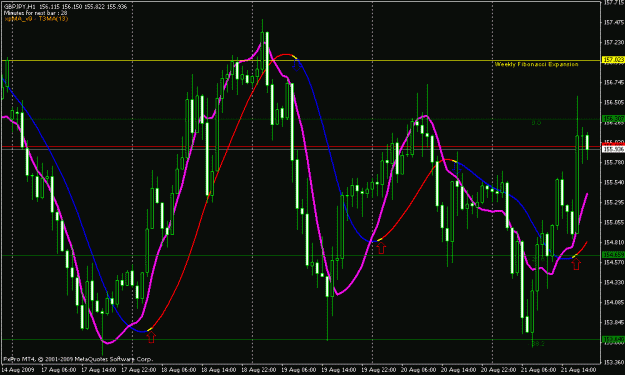Image resolution: width=625 pixels, height=375 pixels.
Task: Click the 157.475 price scale value
Action: [613, 22]
